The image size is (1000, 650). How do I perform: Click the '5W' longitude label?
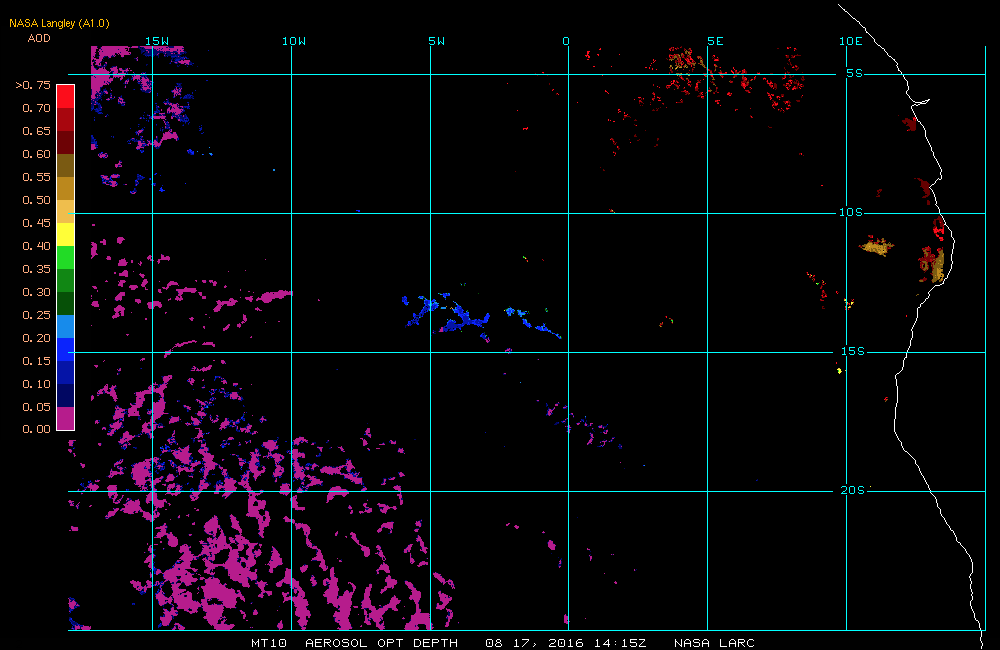click(437, 41)
